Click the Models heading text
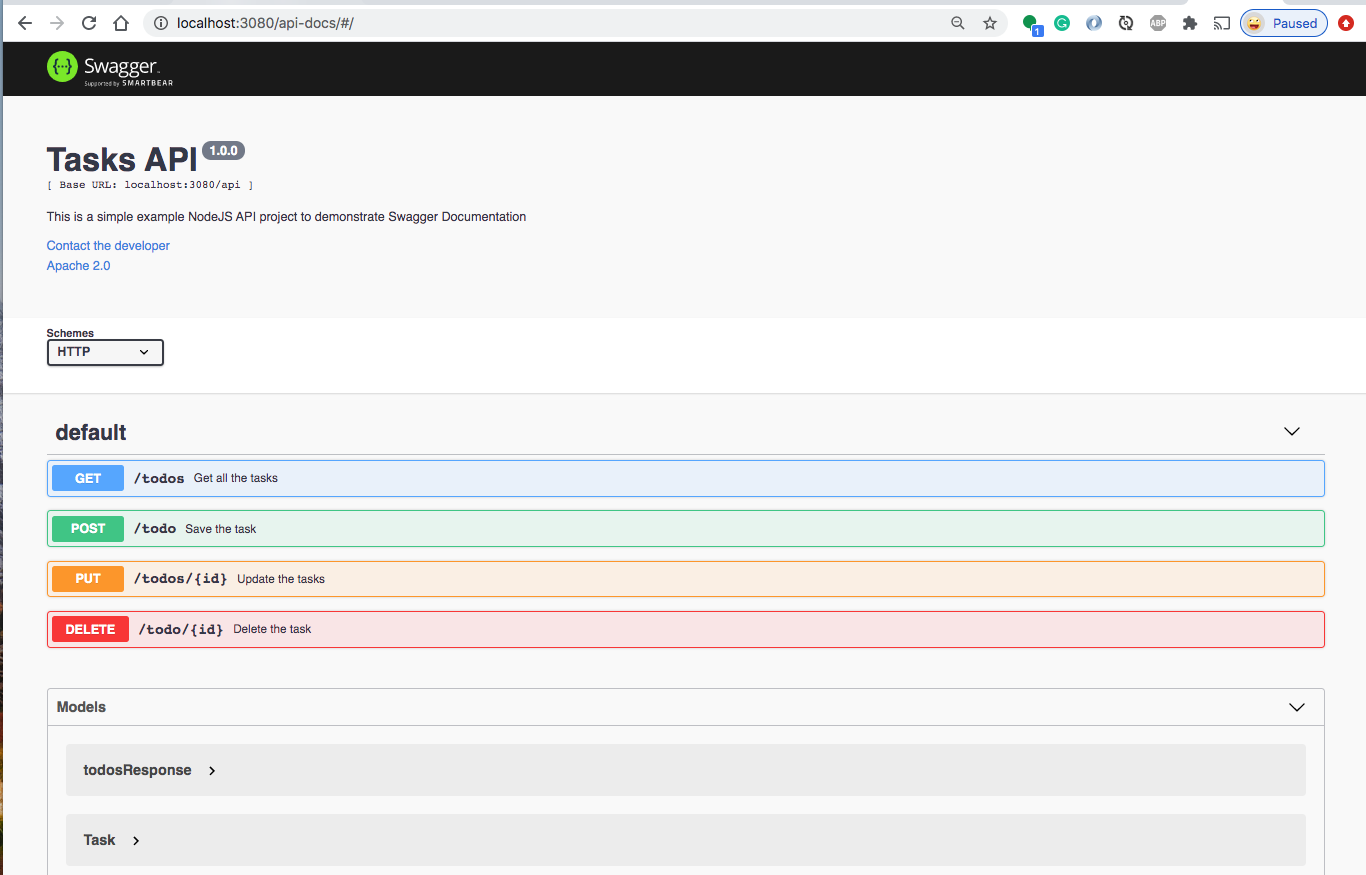1366x875 pixels. [x=81, y=707]
